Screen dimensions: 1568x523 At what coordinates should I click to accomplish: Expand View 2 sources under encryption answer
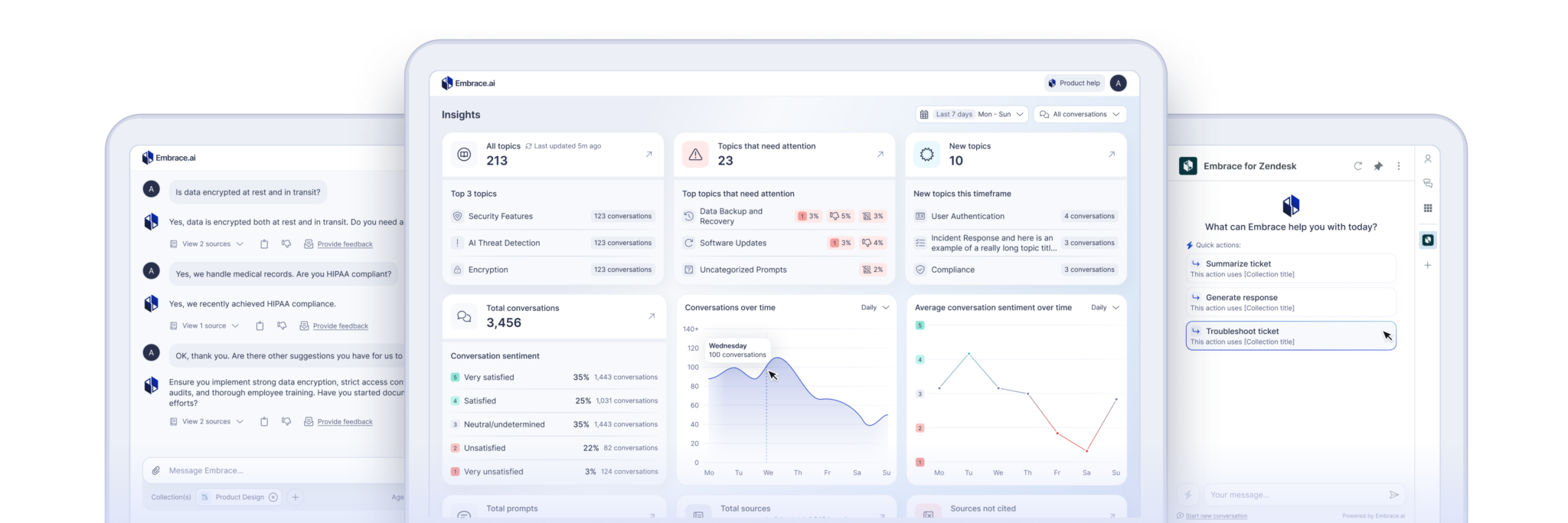pos(207,244)
